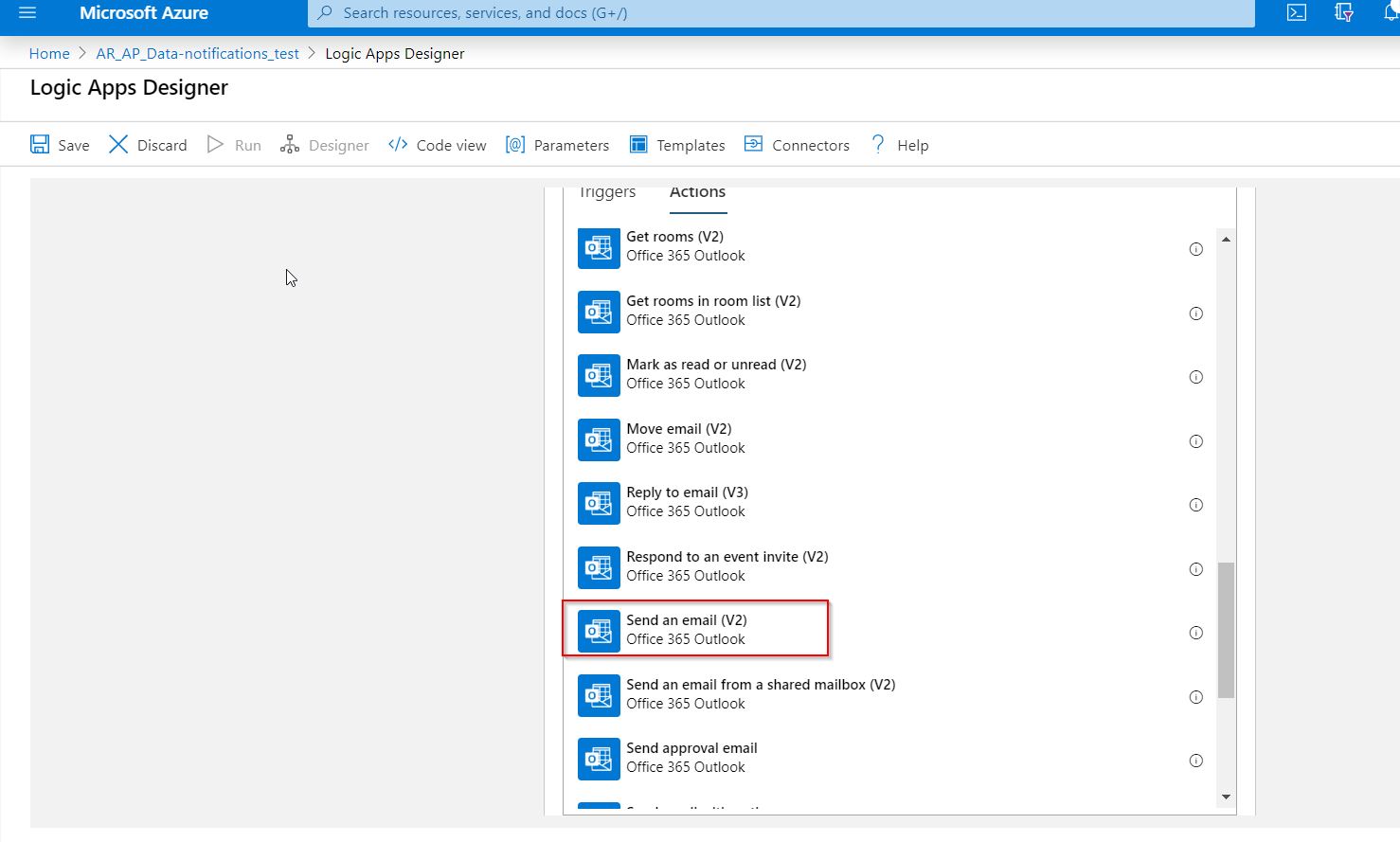Click Save in the toolbar

(60, 145)
